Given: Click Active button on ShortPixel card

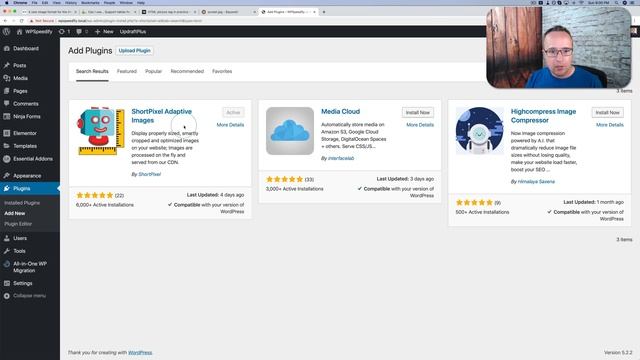Looking at the screenshot, I should click(233, 112).
